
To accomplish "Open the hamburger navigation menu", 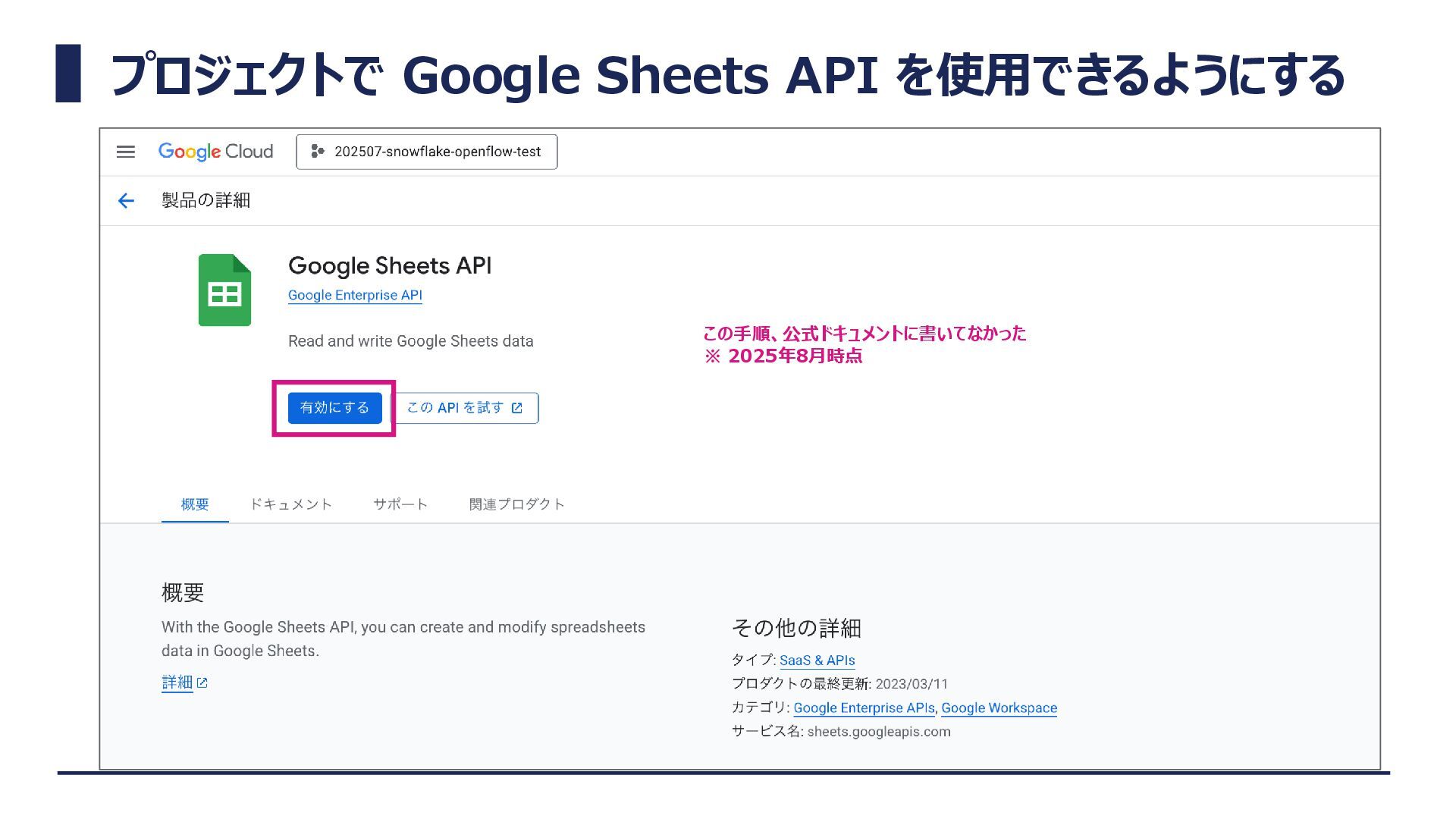I will (126, 152).
